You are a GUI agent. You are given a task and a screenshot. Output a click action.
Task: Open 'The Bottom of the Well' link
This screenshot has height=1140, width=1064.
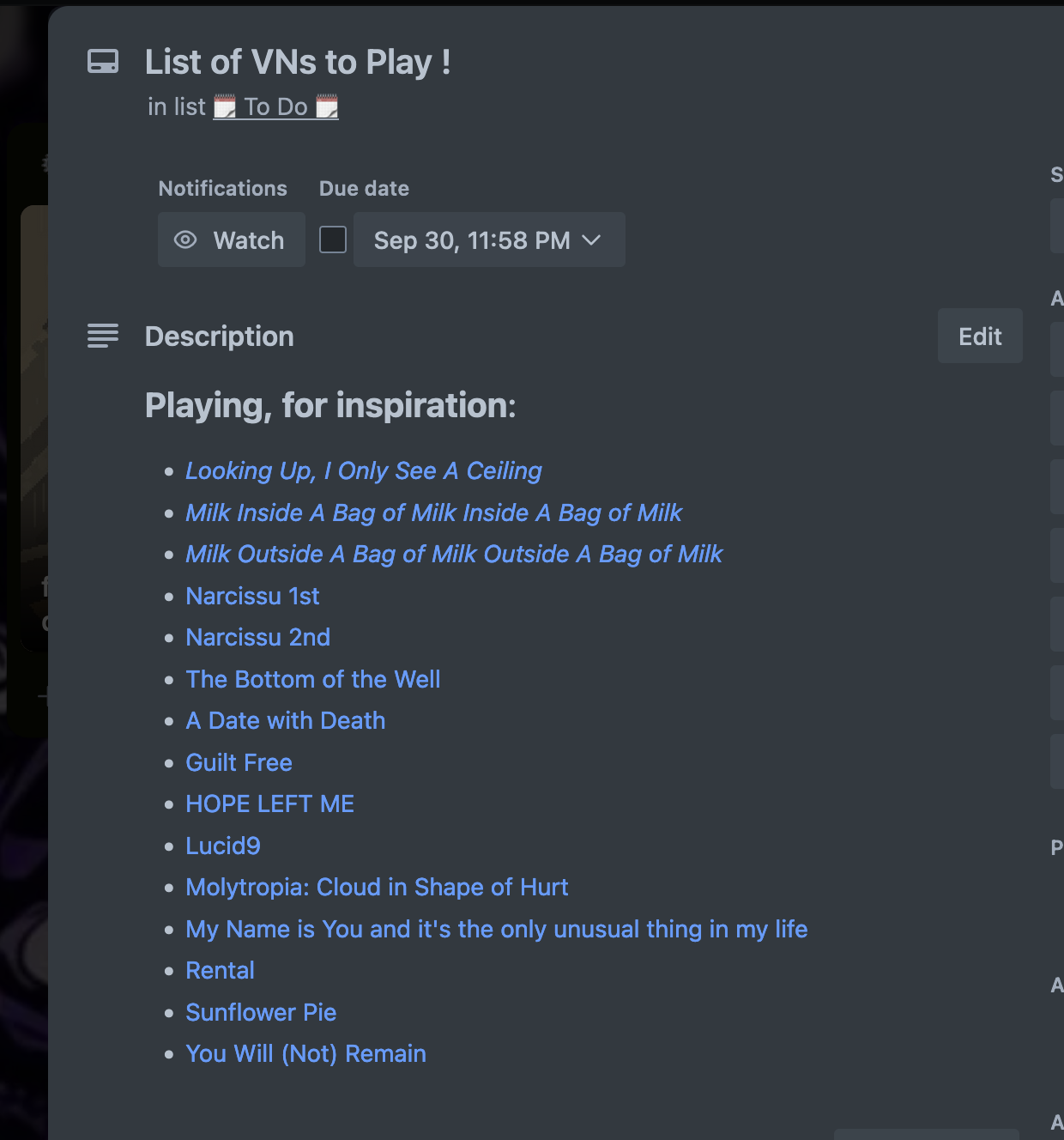tap(313, 679)
